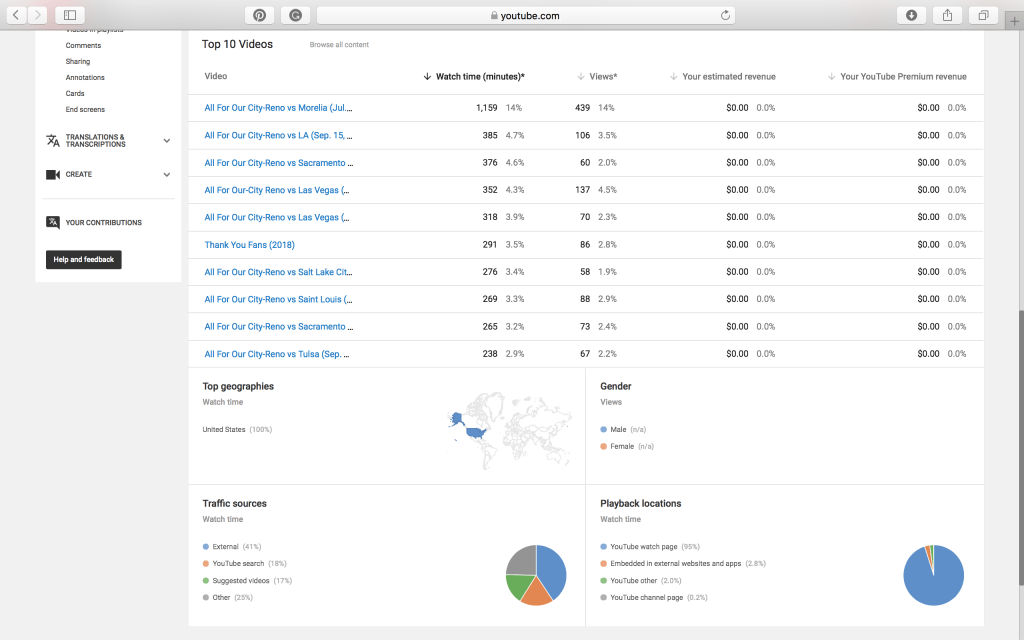Open Annotations in the sidebar menu

pos(85,77)
